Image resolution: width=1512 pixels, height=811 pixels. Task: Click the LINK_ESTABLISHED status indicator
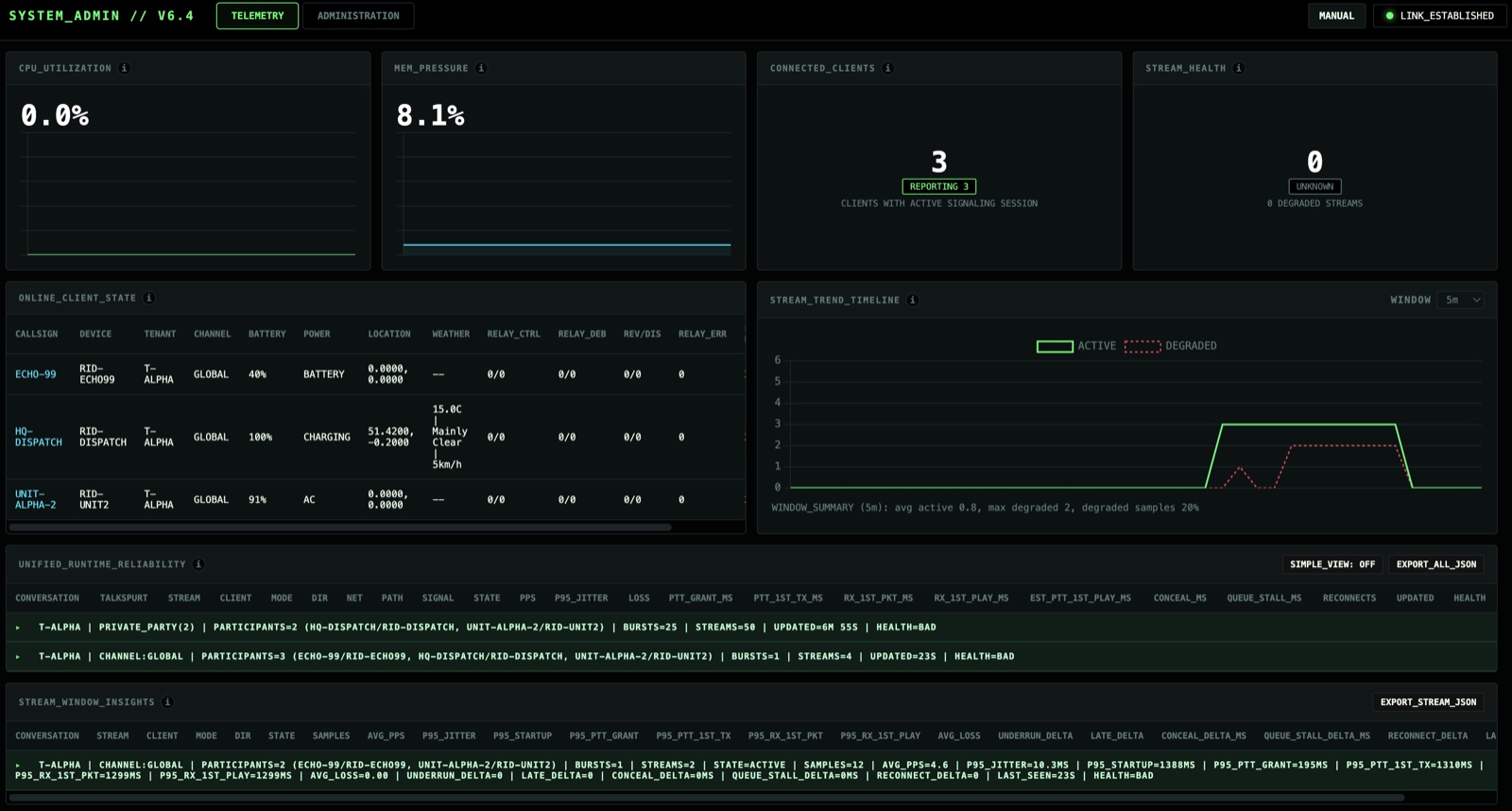[1439, 16]
